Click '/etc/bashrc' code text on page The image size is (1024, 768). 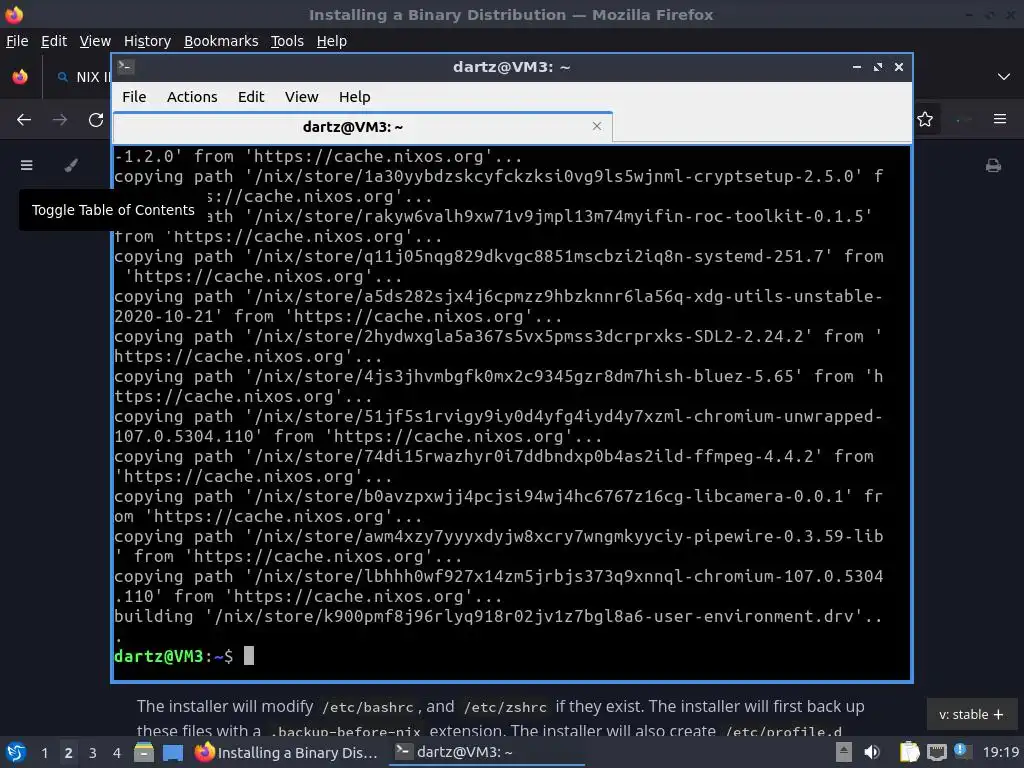[368, 707]
